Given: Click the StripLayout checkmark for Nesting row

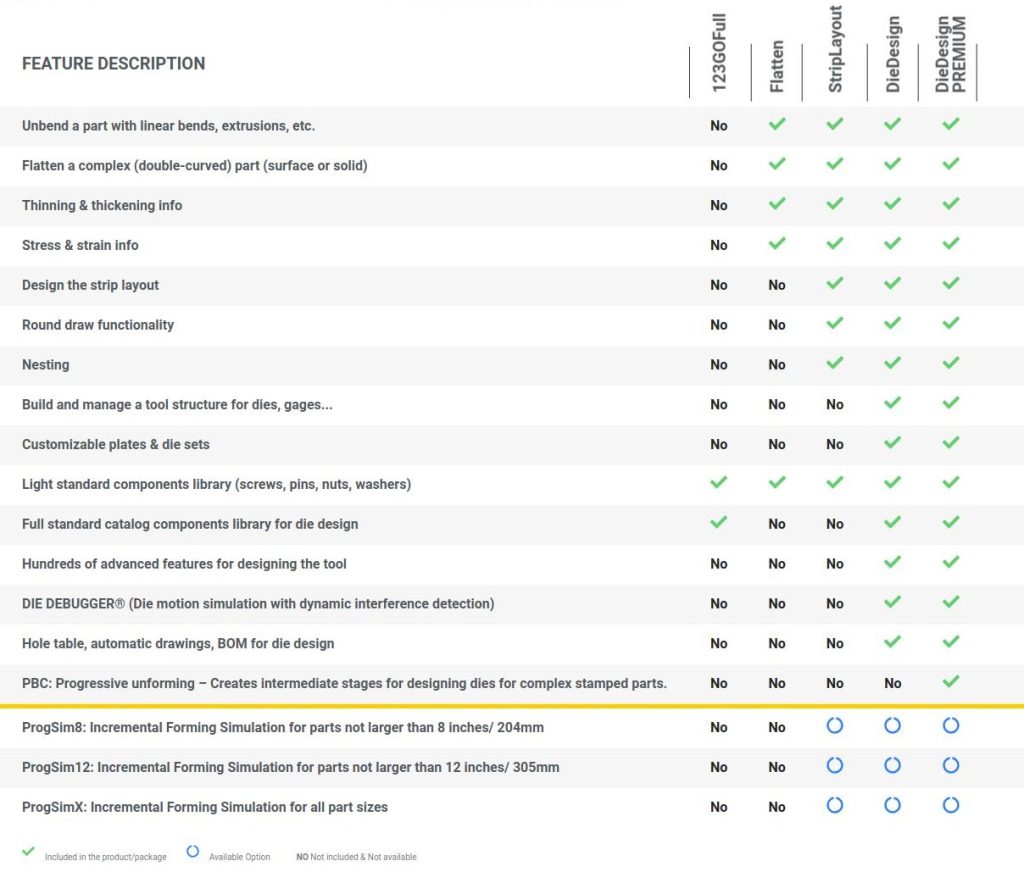Looking at the screenshot, I should [x=835, y=363].
